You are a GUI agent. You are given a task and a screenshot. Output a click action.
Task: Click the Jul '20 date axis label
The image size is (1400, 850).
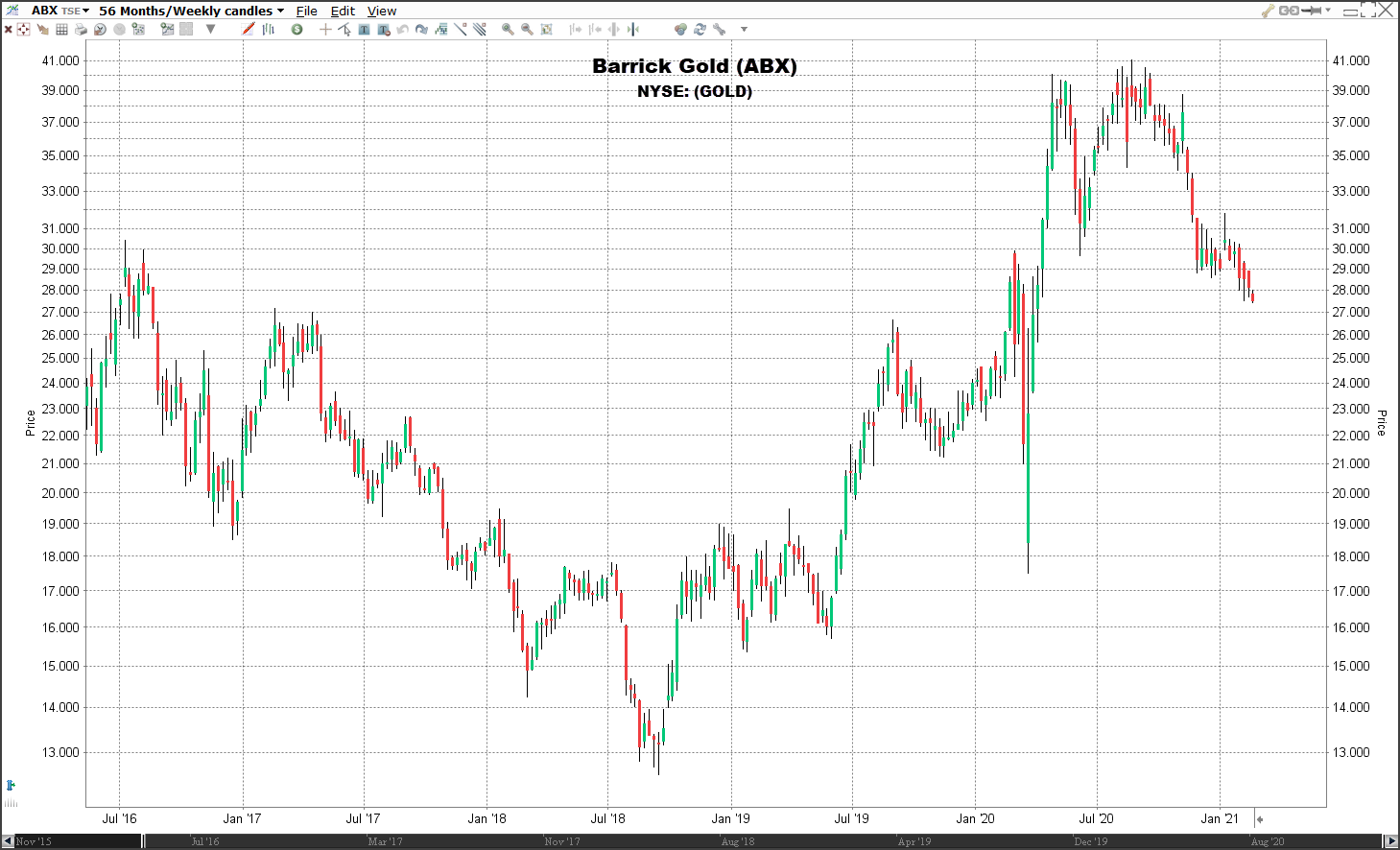coord(1096,818)
